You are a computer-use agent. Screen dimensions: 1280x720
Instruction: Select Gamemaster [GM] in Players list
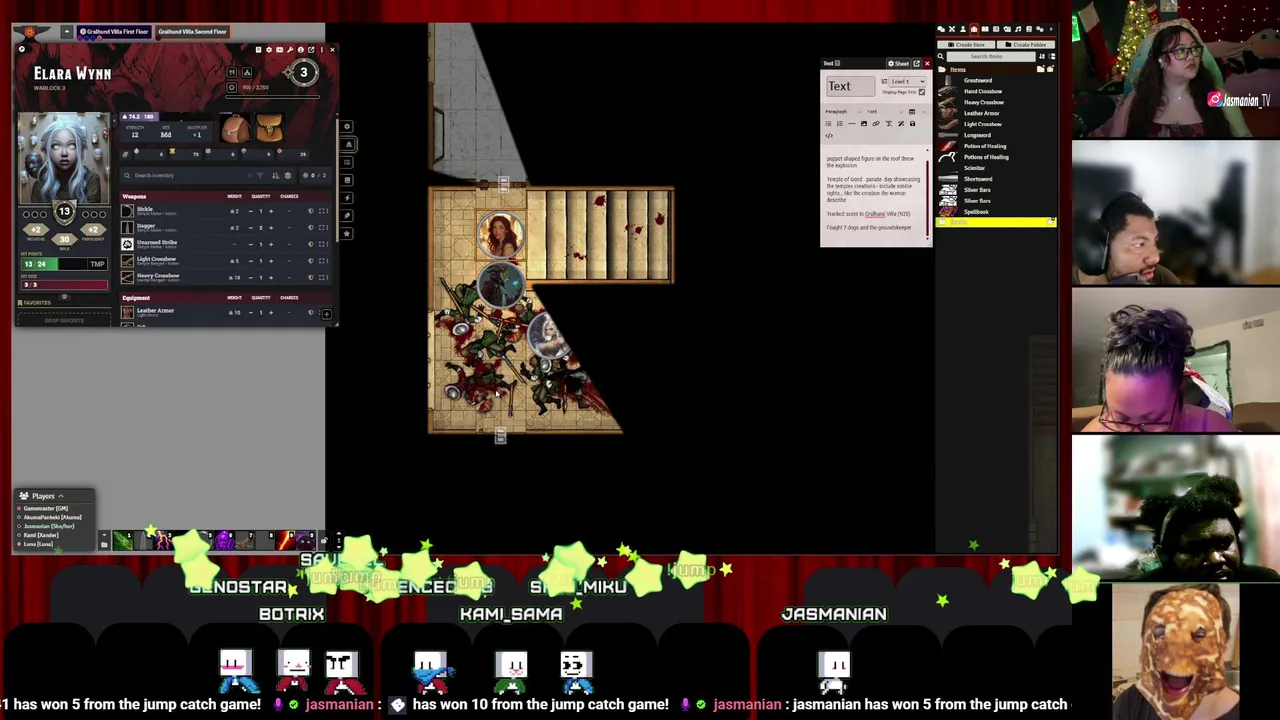click(46, 508)
